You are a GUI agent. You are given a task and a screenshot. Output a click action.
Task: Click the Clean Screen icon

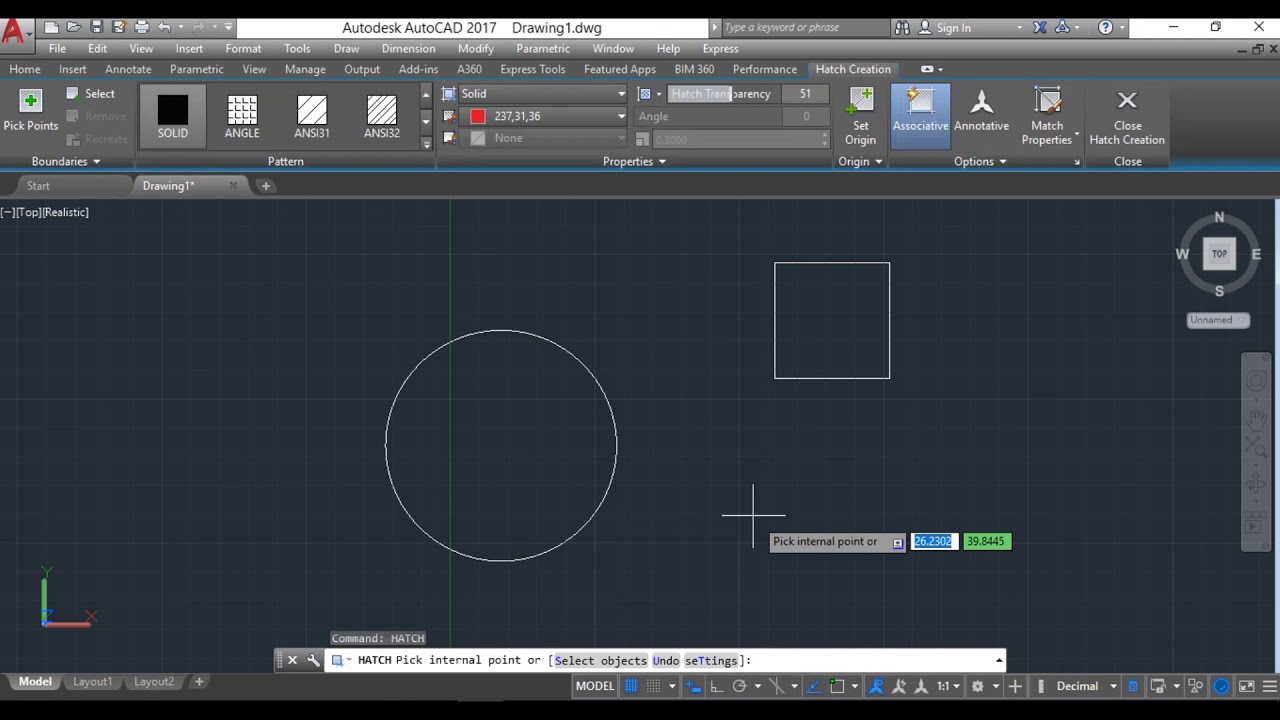[1247, 686]
